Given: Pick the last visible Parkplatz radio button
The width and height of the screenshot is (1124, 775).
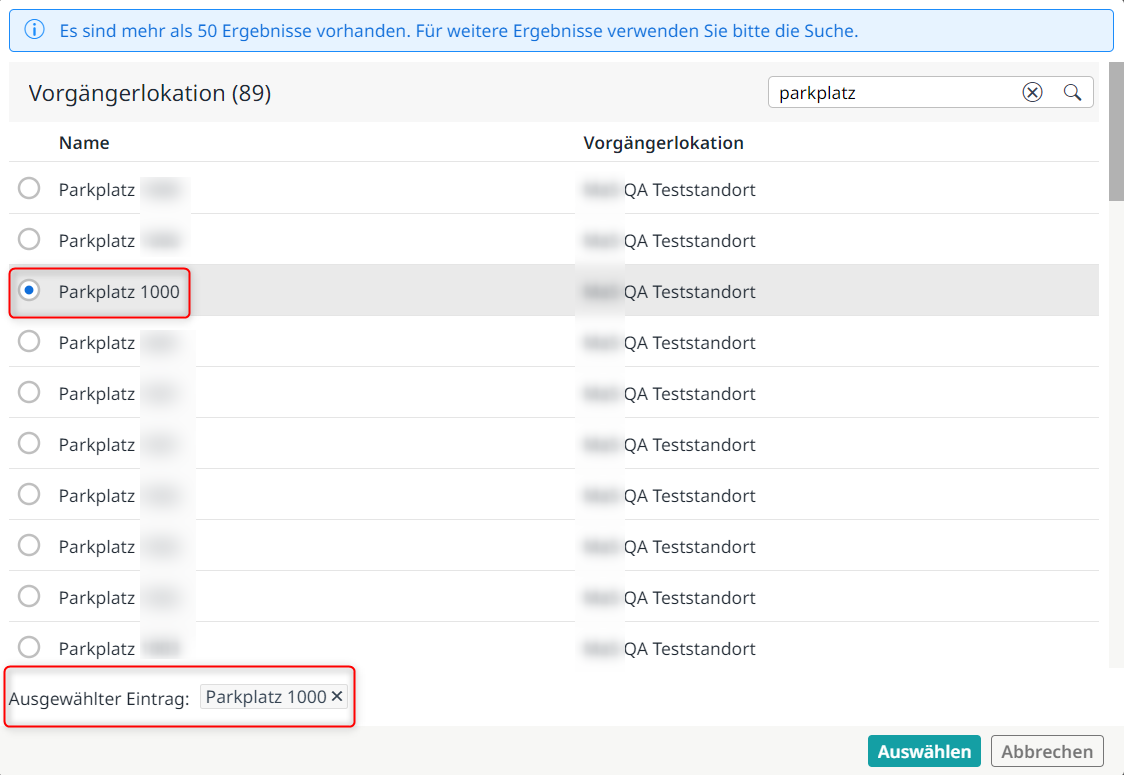Looking at the screenshot, I should point(29,648).
